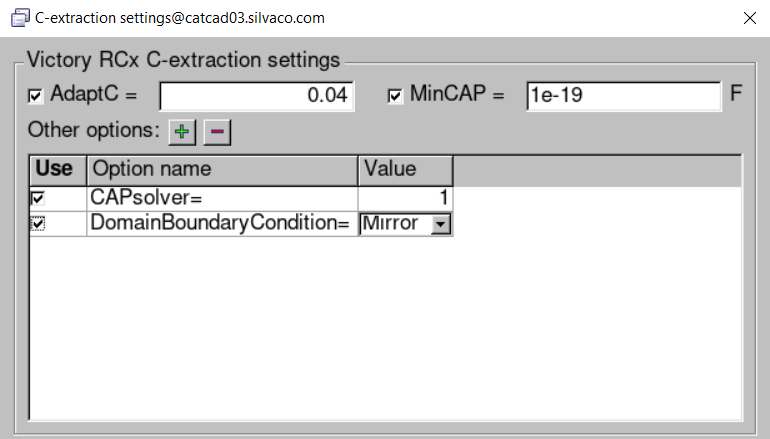Click the green plus add option icon

(x=182, y=131)
